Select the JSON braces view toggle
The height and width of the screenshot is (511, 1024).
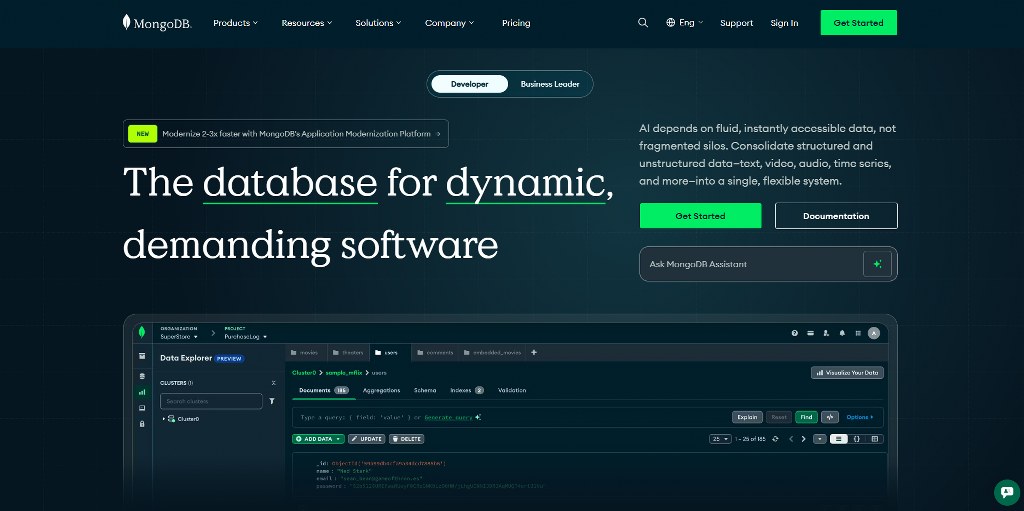[x=857, y=439]
